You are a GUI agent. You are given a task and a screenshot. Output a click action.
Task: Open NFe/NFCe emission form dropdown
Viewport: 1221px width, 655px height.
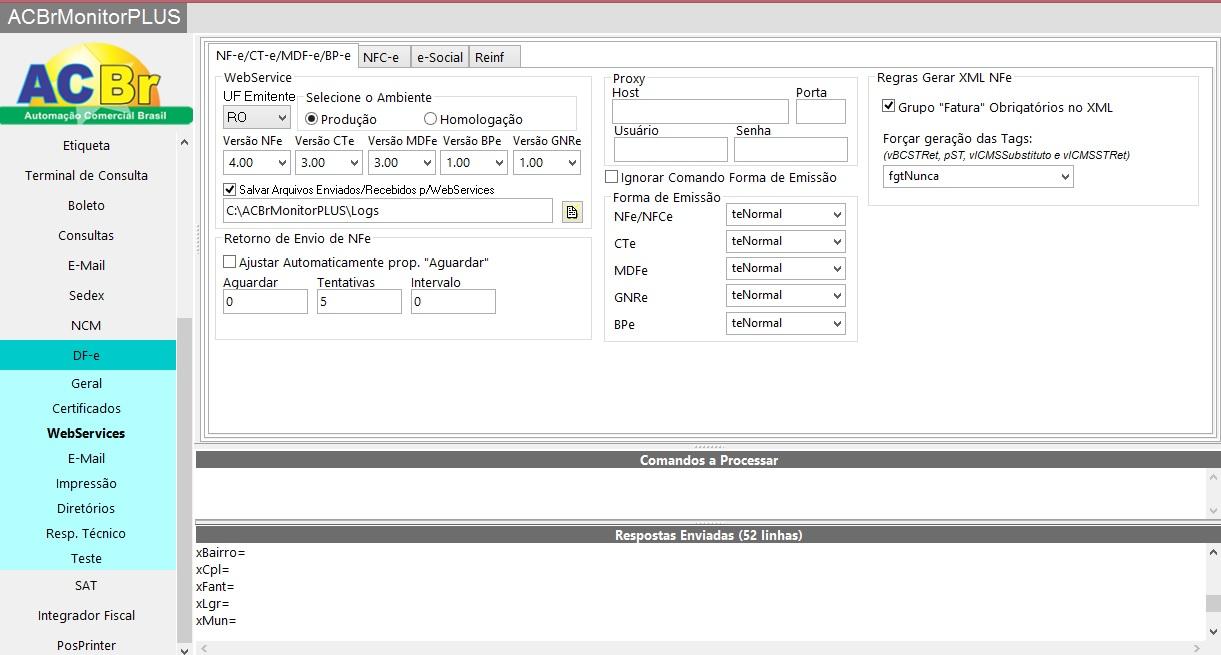click(786, 214)
